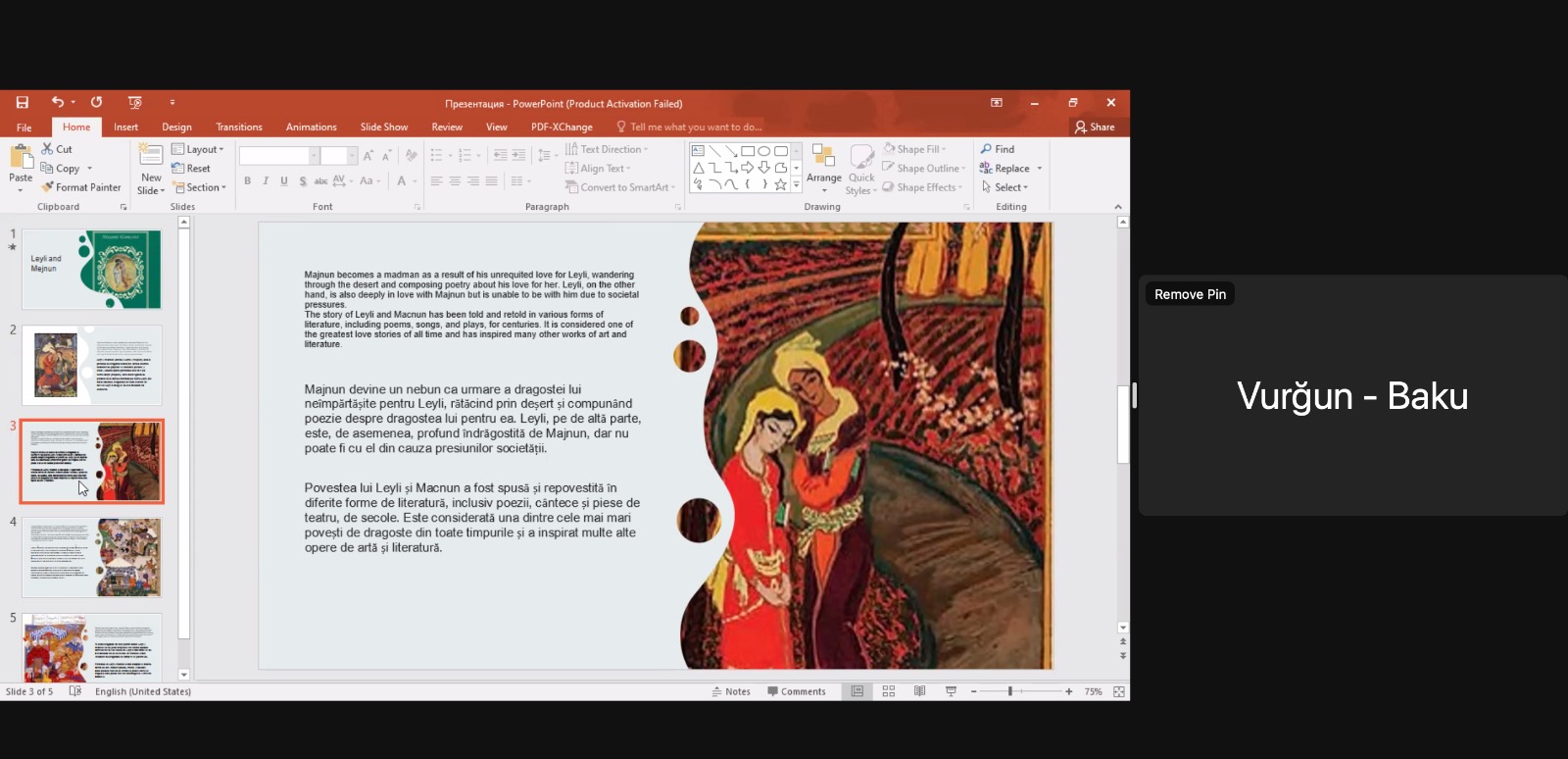Reset the slide layout
Screen dimensions: 1568x759
pos(191,168)
